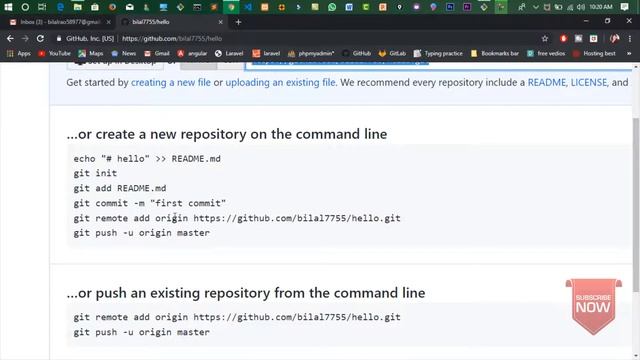Click the git commit -m "first commit" line
This screenshot has height=360, width=640.
pos(150,203)
